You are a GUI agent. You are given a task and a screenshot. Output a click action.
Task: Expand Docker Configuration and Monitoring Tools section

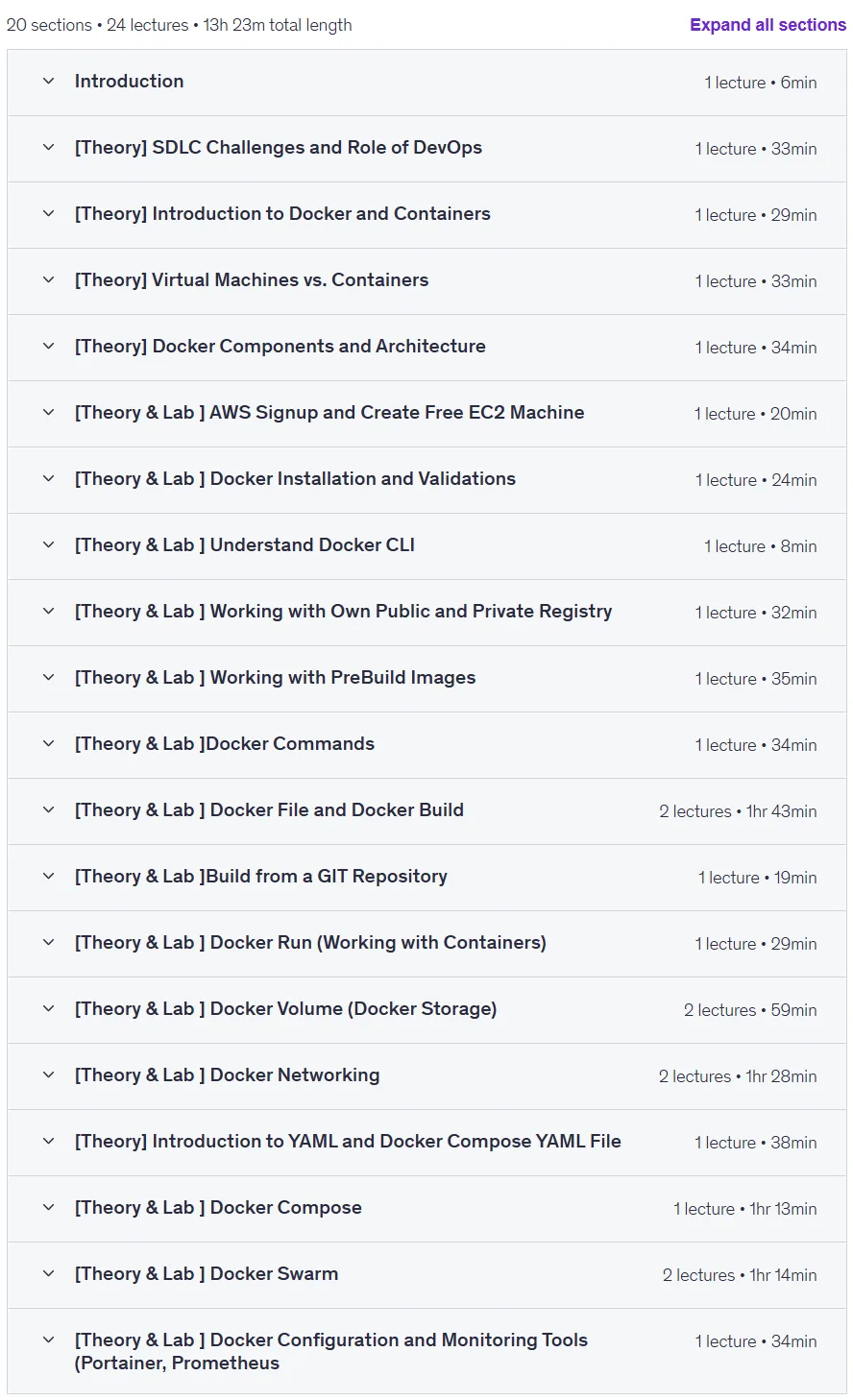click(426, 1351)
